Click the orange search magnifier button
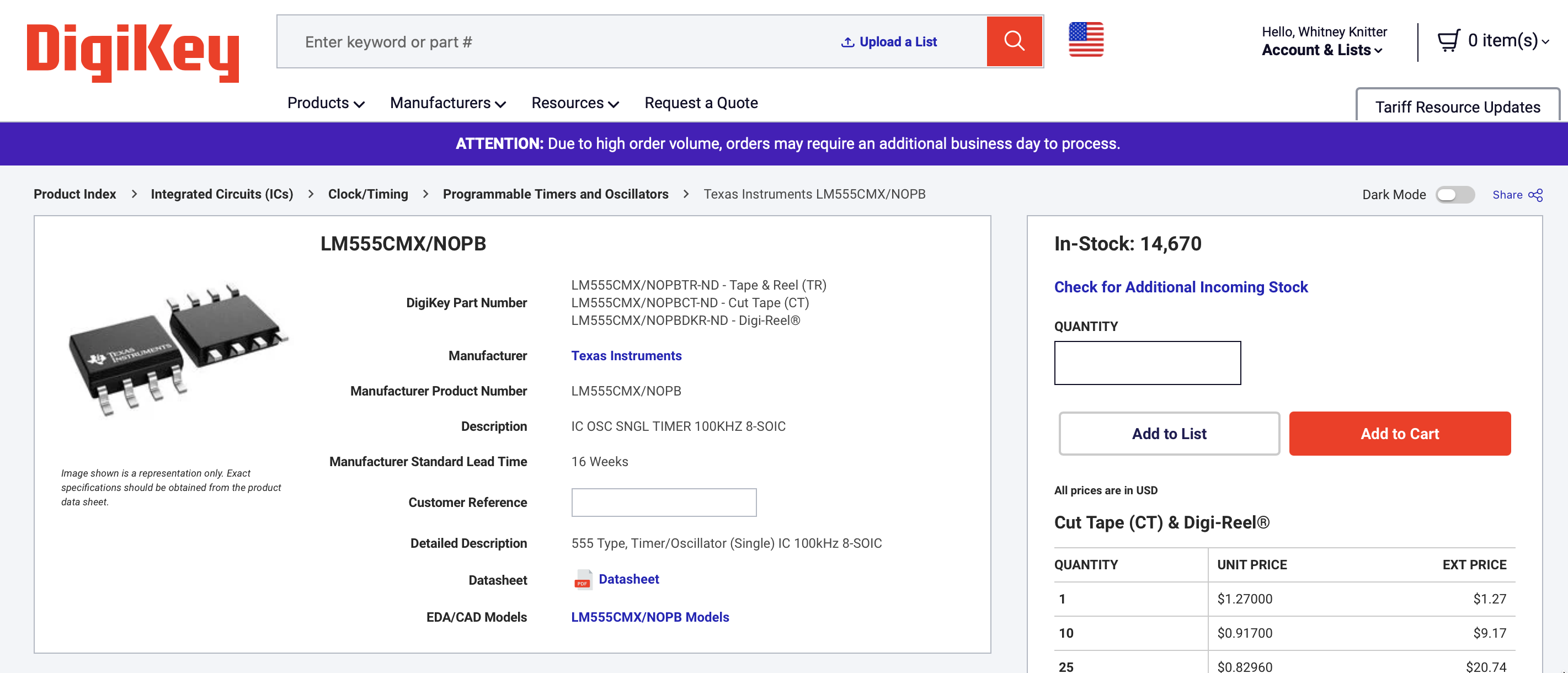The width and height of the screenshot is (1568, 673). (1014, 41)
